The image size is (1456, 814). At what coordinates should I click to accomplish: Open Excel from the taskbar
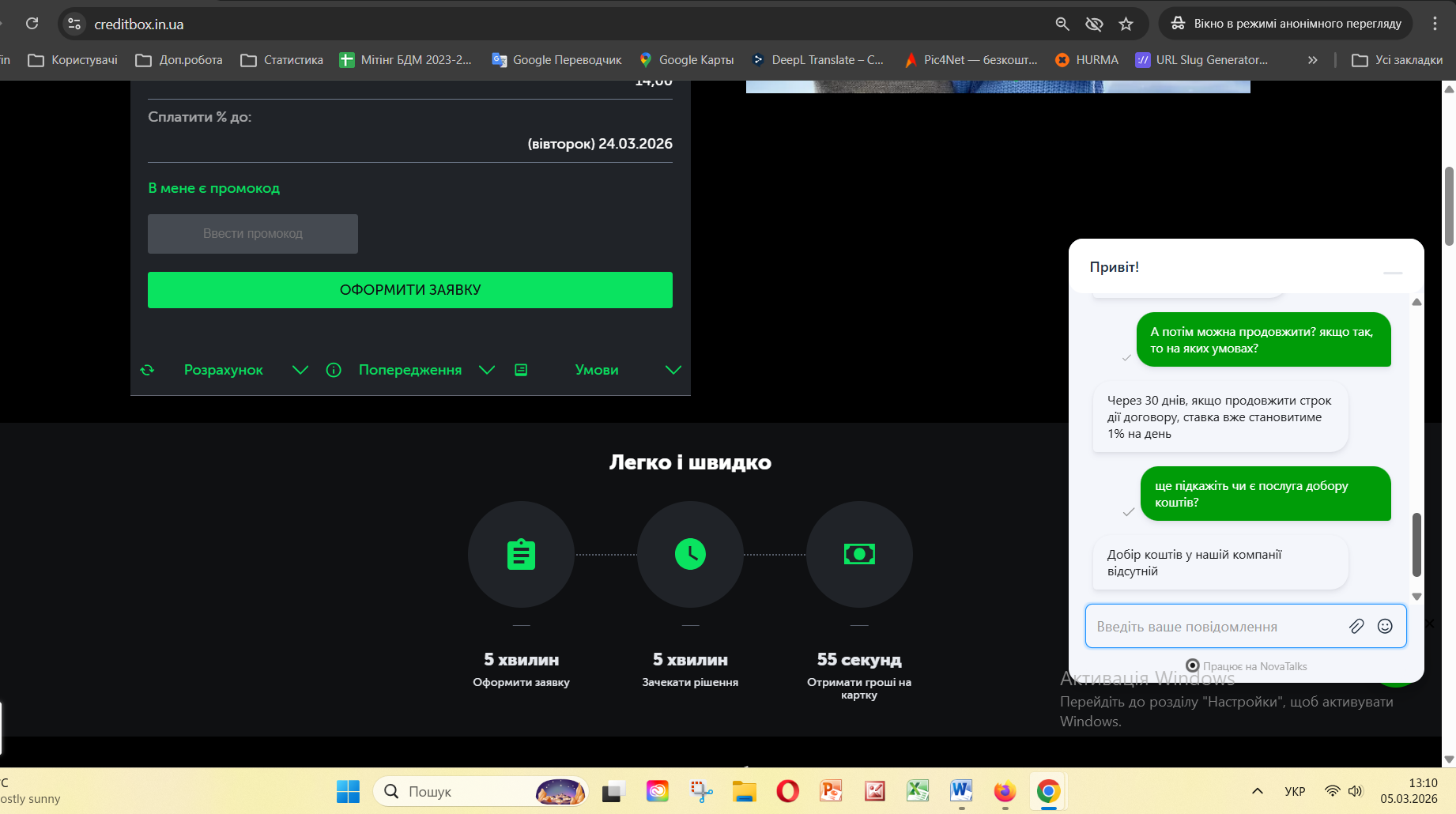point(918,791)
